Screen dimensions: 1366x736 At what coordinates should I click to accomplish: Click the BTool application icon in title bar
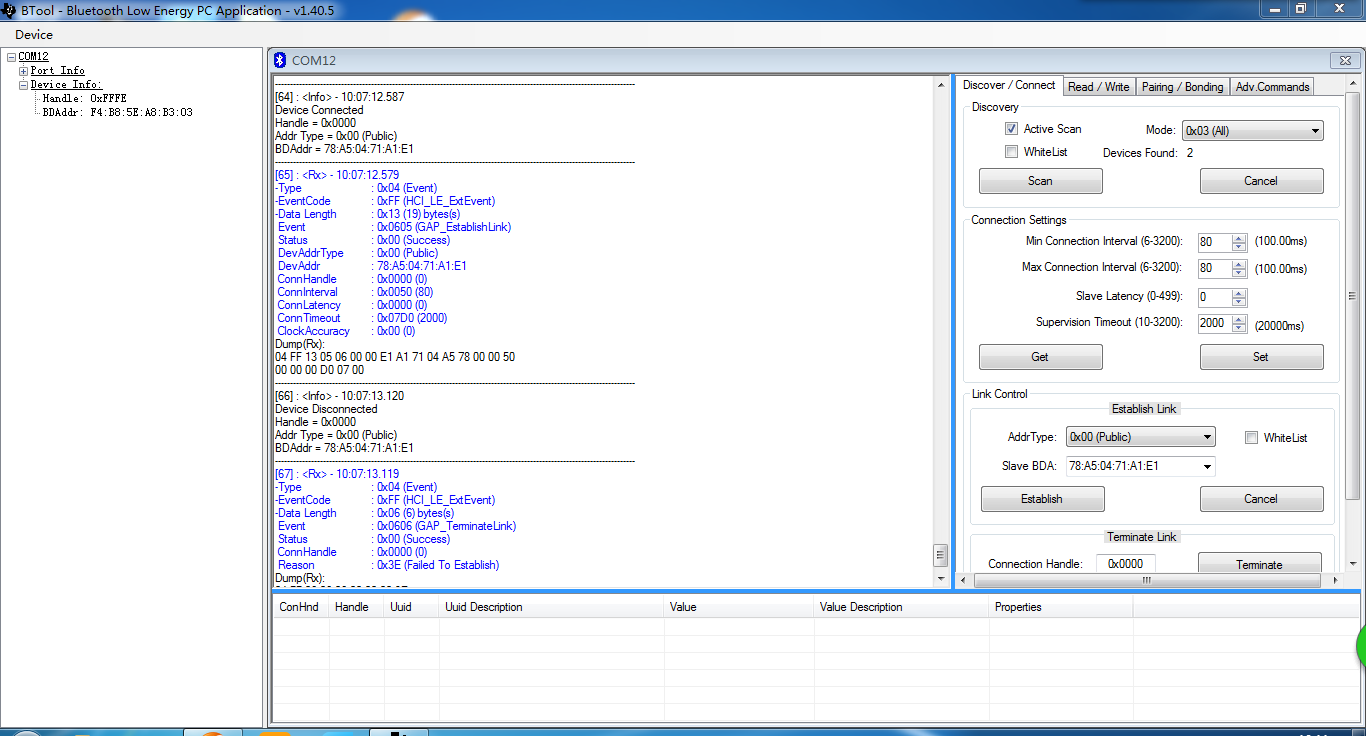click(9, 10)
